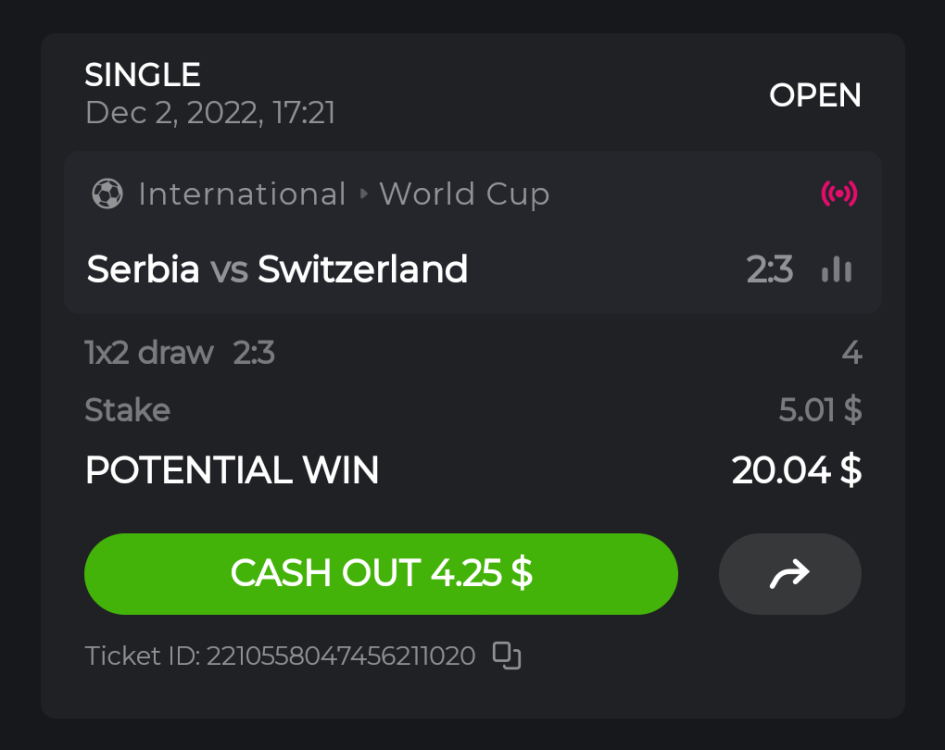Click the OPEN bet status label

pyautogui.click(x=815, y=96)
